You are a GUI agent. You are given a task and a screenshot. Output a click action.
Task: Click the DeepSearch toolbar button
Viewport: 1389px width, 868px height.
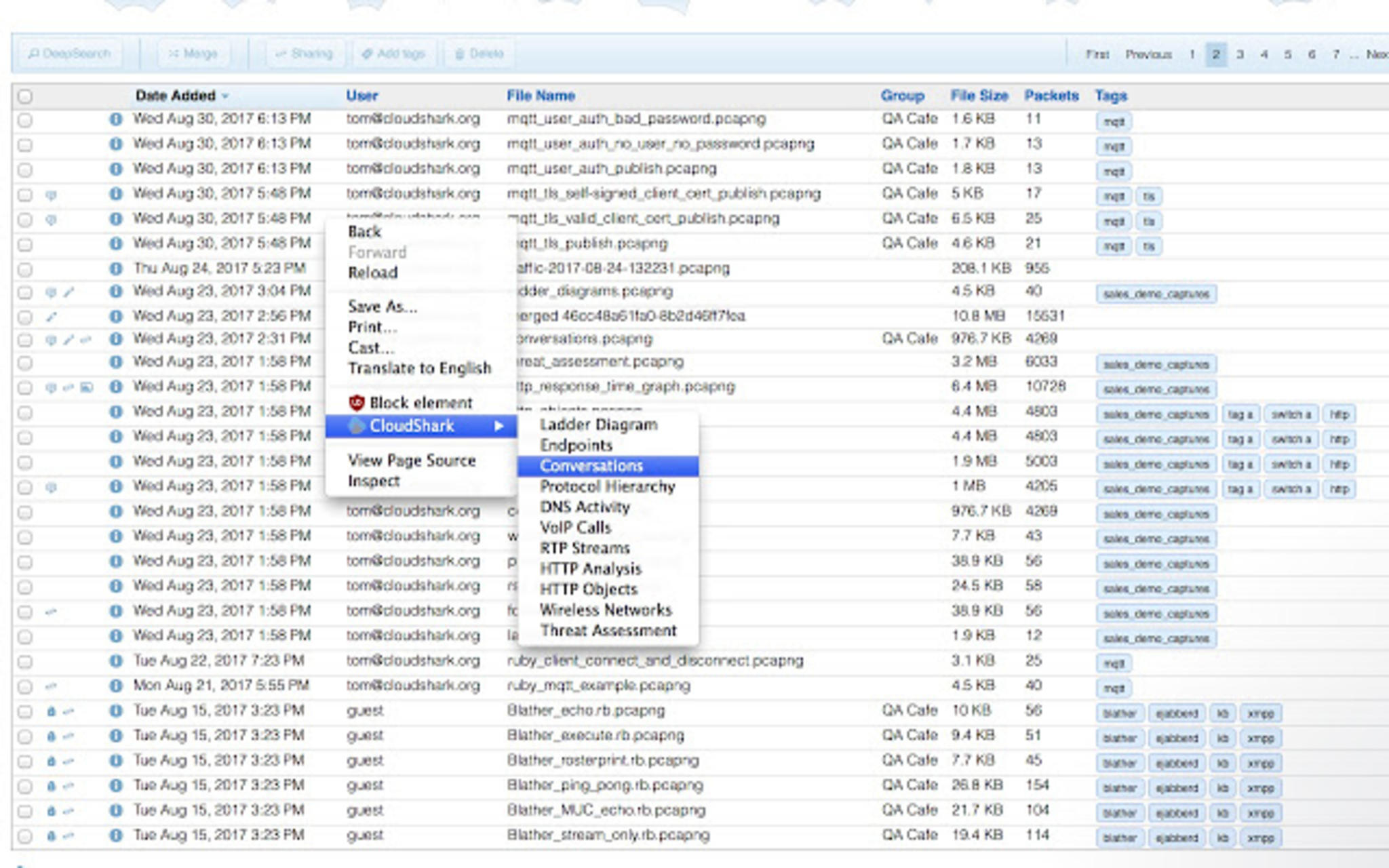(69, 54)
